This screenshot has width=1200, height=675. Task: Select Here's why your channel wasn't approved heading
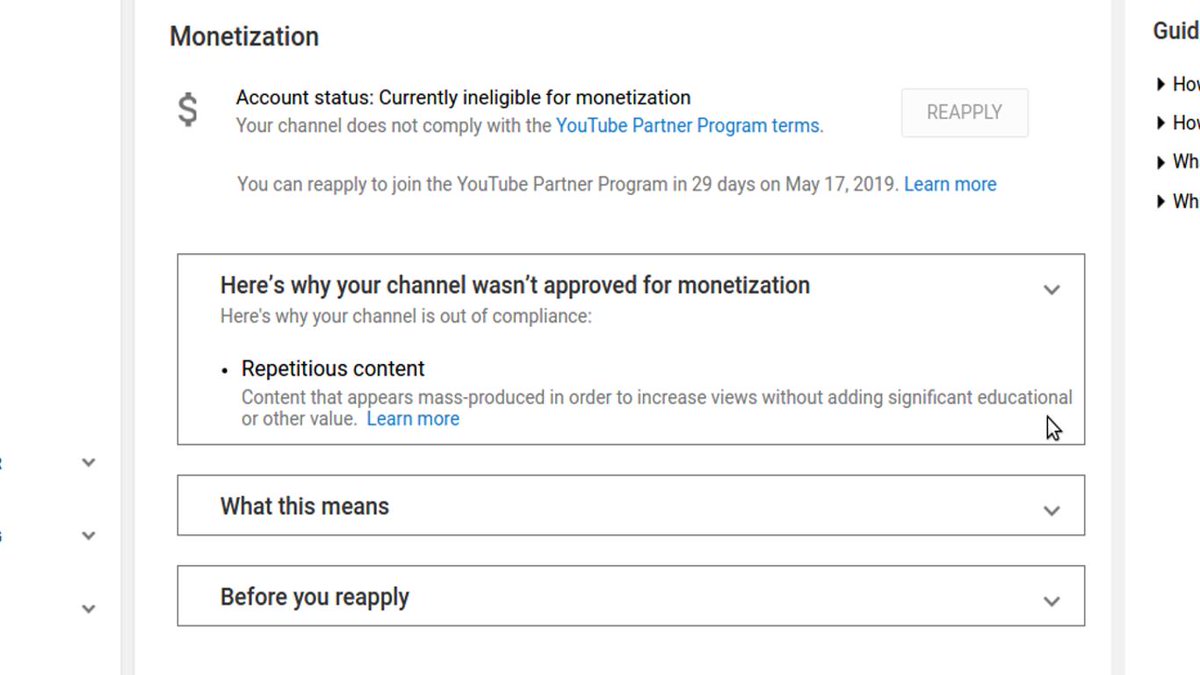[x=515, y=285]
